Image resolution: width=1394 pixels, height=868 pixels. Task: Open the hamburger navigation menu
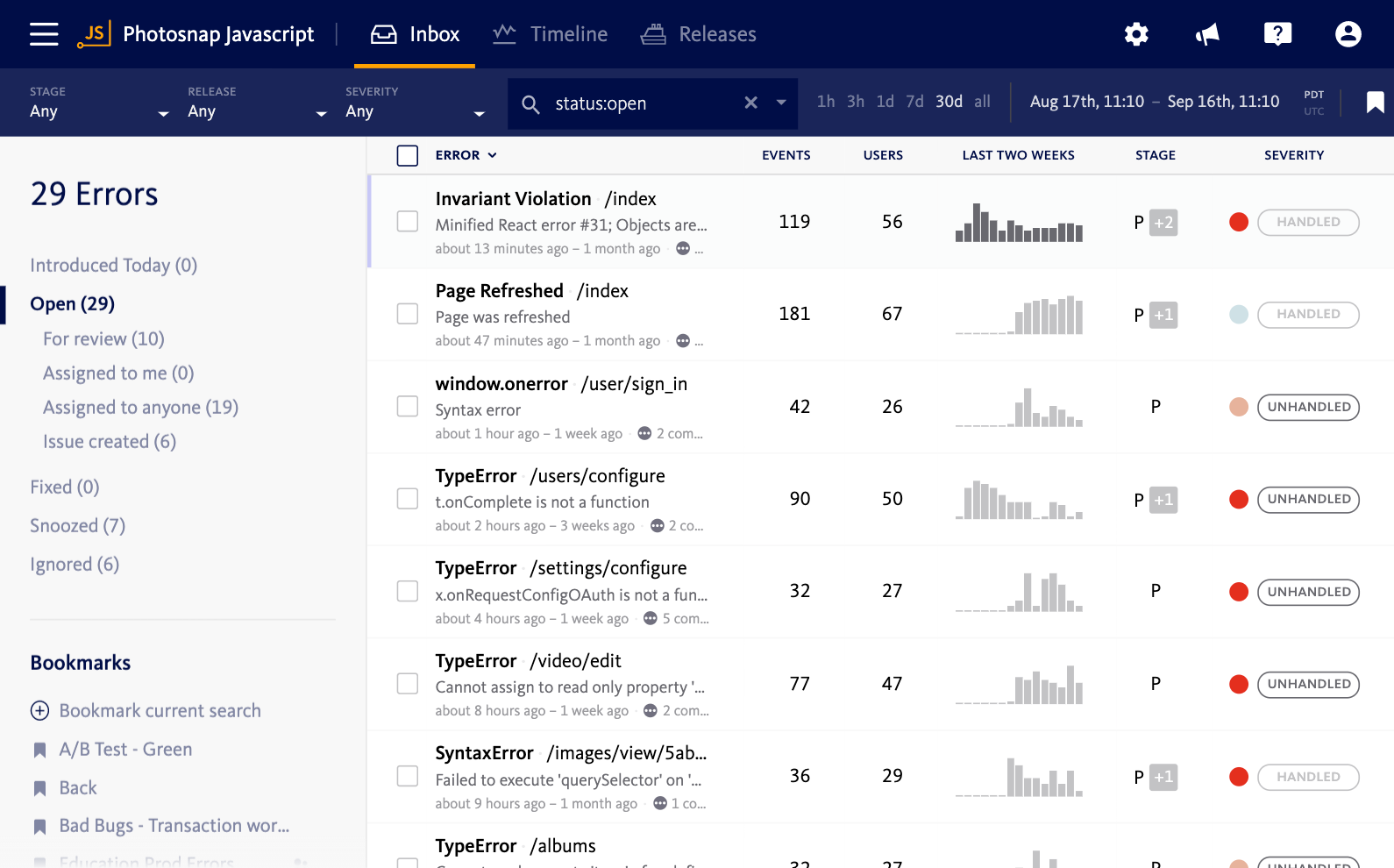tap(44, 34)
